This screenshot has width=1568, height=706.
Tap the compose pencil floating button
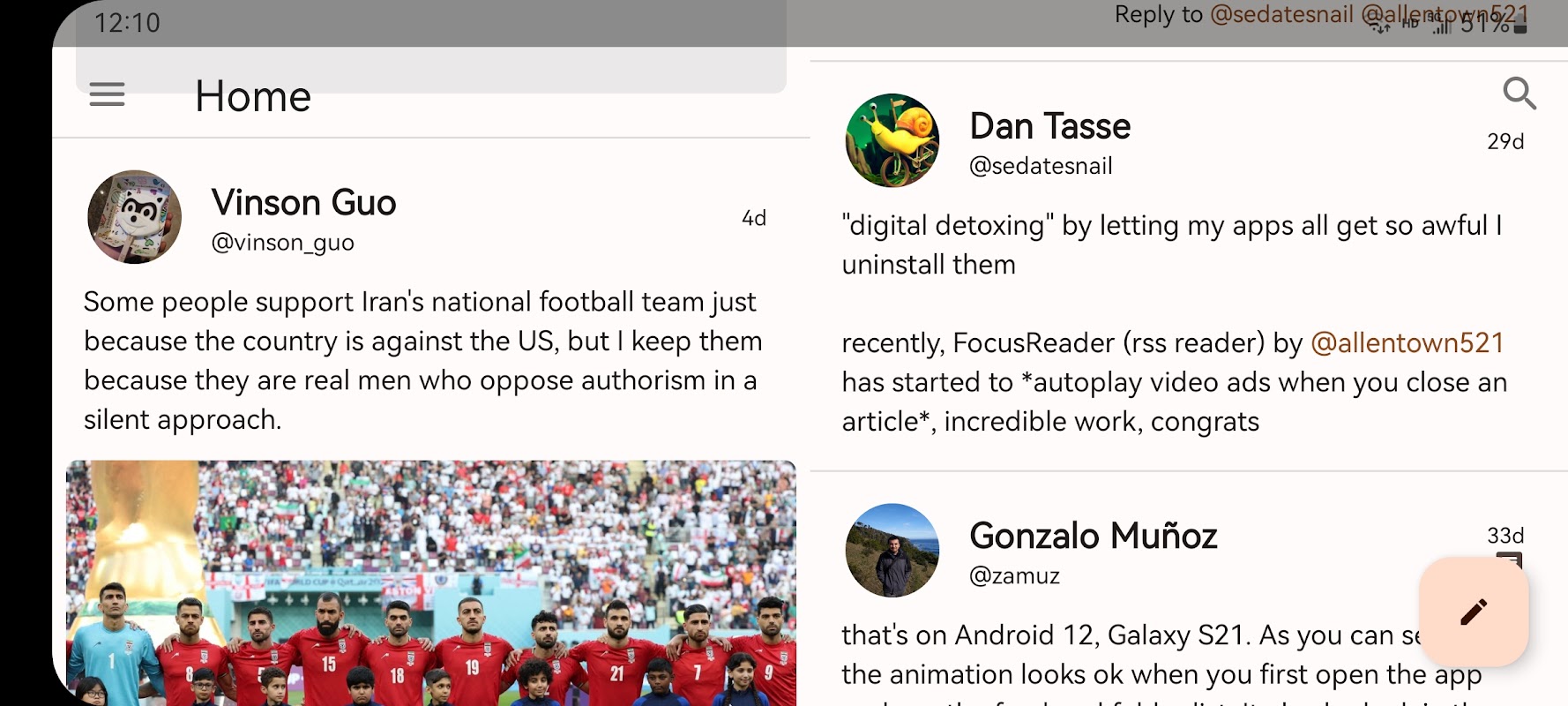point(1474,612)
